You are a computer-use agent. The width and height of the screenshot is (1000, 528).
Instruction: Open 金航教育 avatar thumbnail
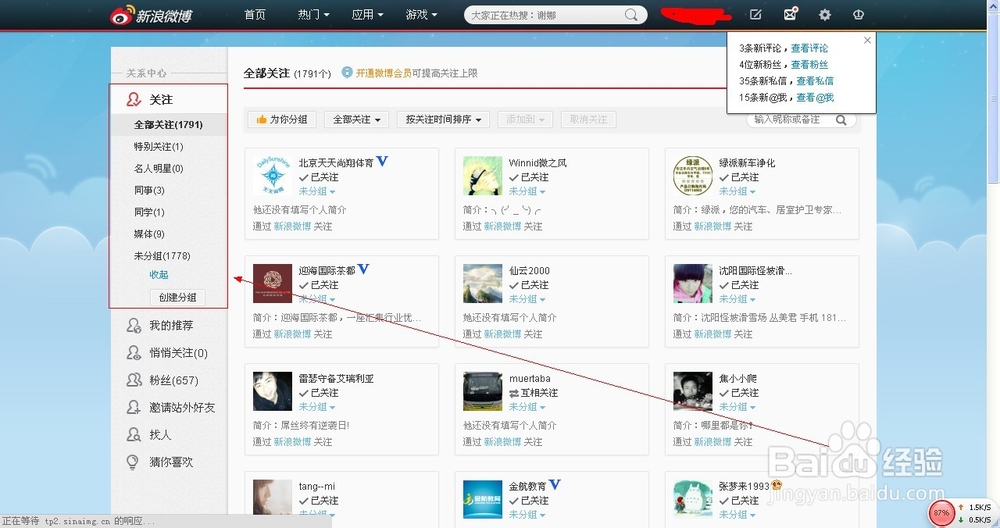482,499
